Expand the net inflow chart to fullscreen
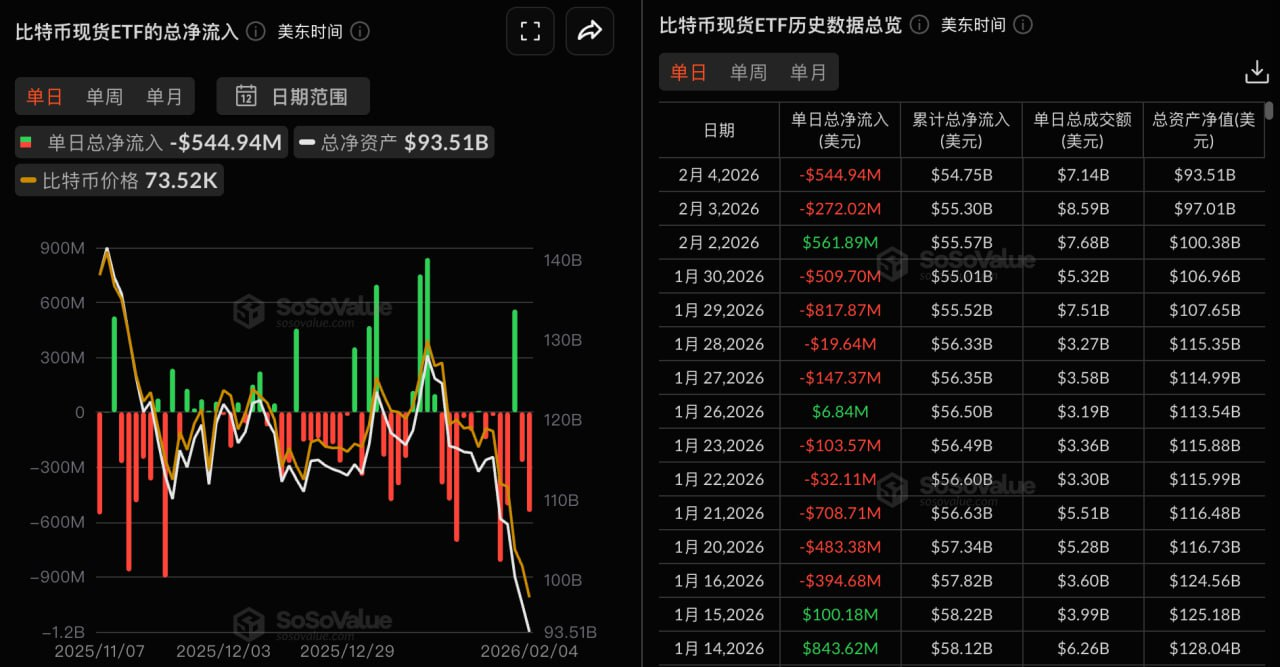Image resolution: width=1280 pixels, height=667 pixels. pyautogui.click(x=530, y=31)
